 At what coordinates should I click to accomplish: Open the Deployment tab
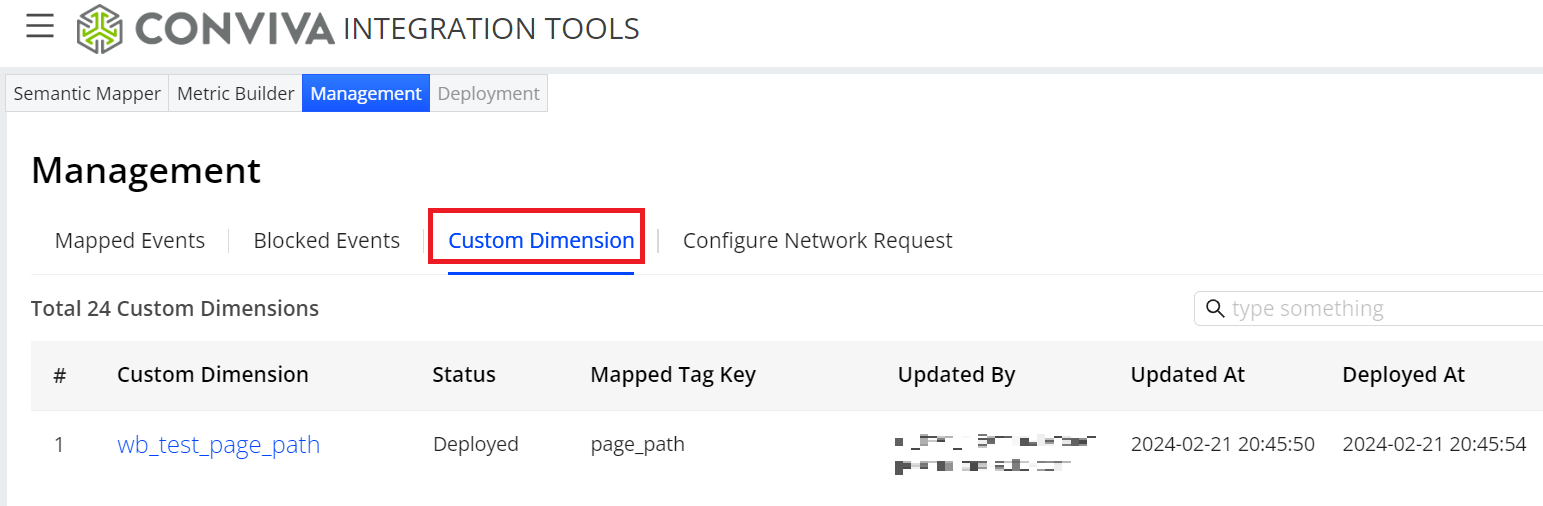488,94
